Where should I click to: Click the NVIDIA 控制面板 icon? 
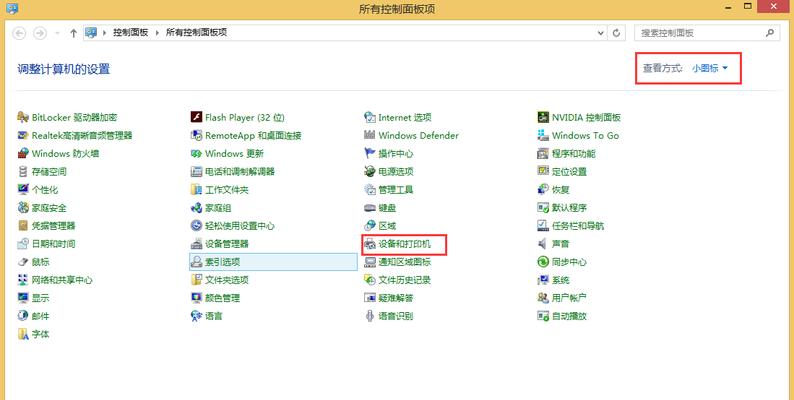click(x=543, y=117)
